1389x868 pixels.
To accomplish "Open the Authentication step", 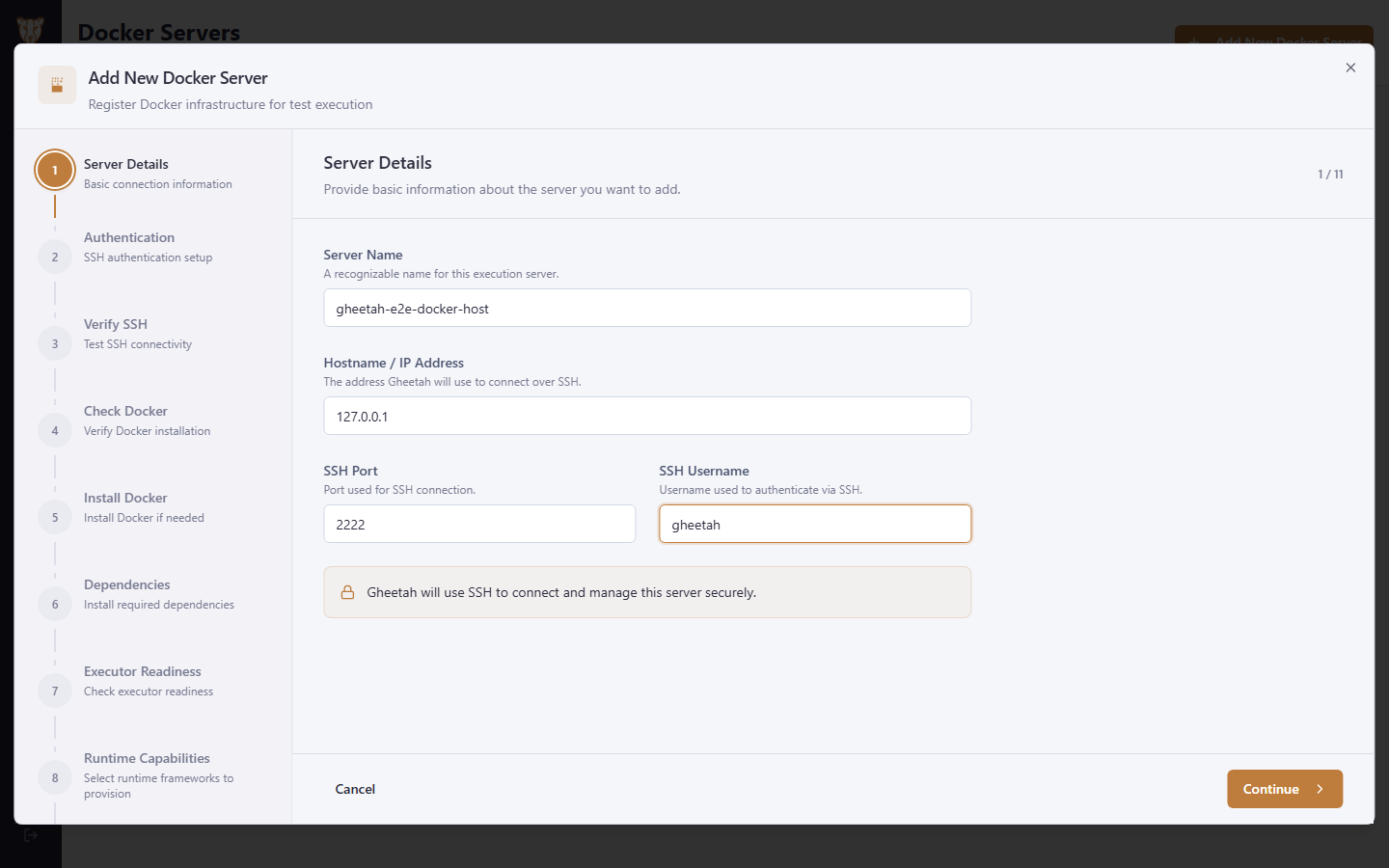I will (x=129, y=237).
